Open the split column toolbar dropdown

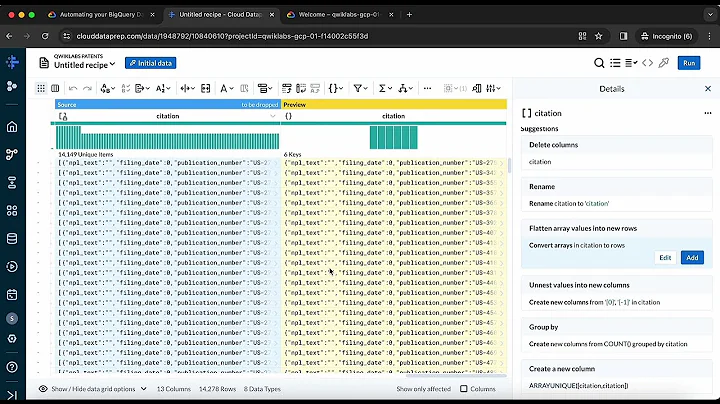point(187,88)
